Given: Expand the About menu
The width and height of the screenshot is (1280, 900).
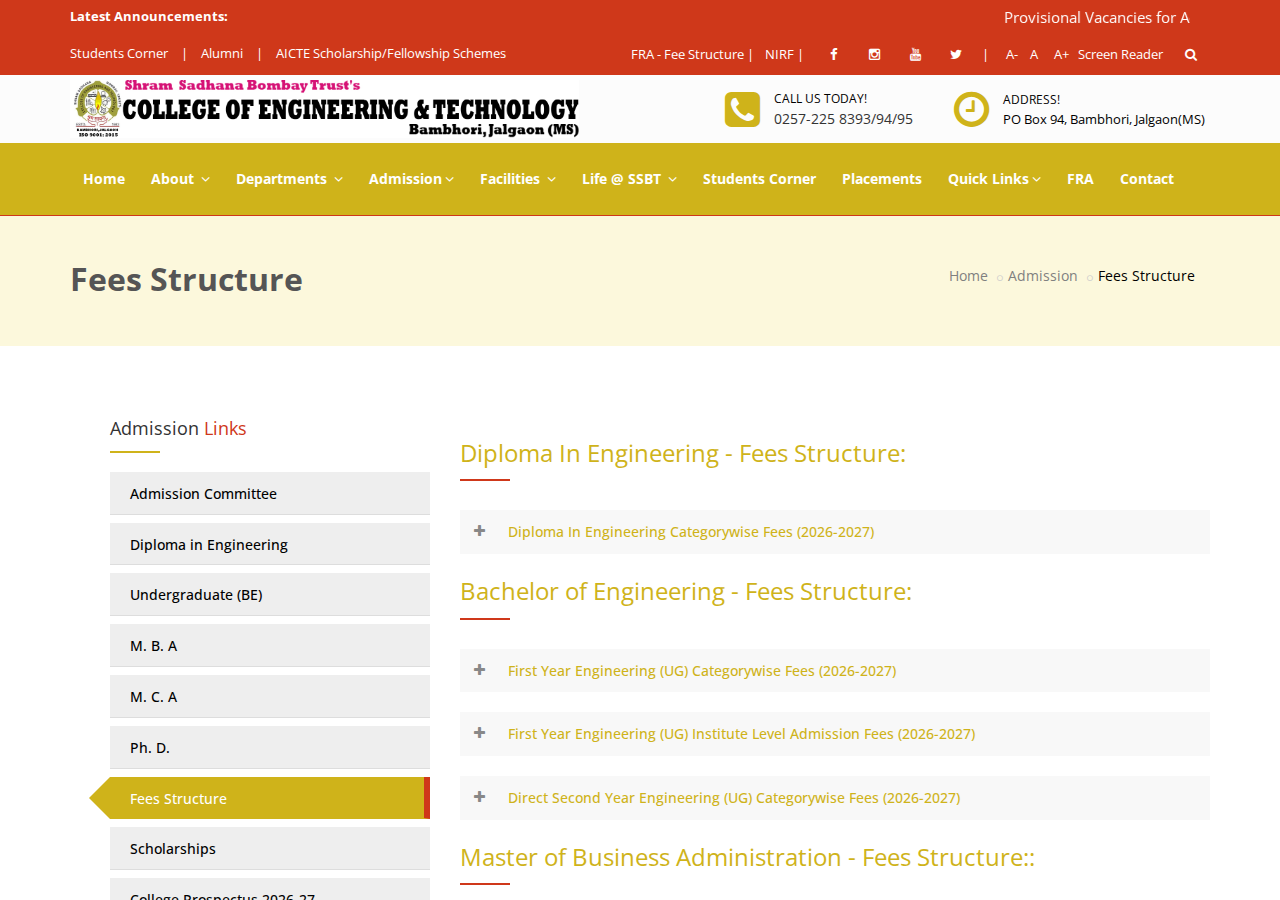Looking at the screenshot, I should 180,179.
